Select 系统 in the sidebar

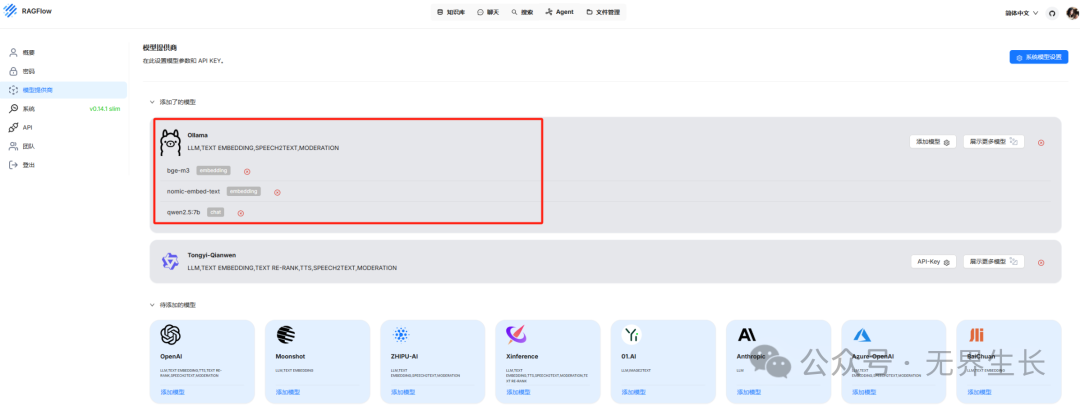coord(63,109)
